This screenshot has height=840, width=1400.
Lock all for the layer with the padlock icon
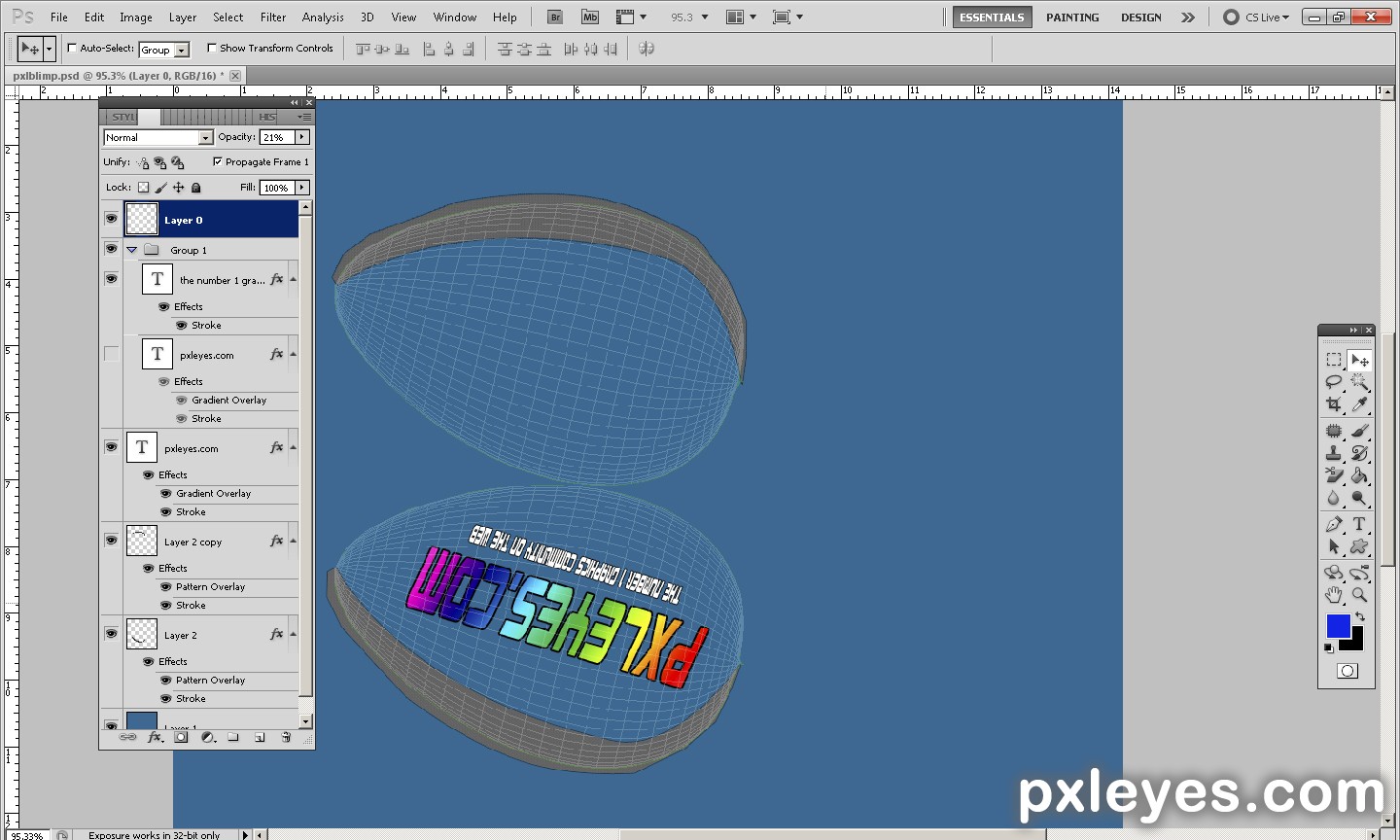click(x=196, y=188)
